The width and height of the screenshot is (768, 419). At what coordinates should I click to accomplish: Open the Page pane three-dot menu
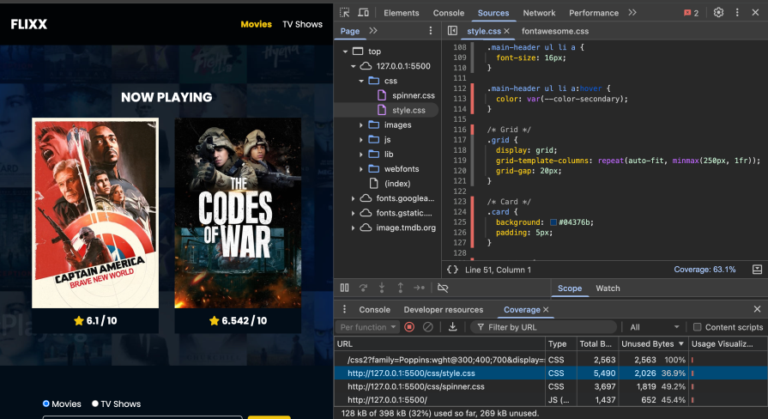431,31
